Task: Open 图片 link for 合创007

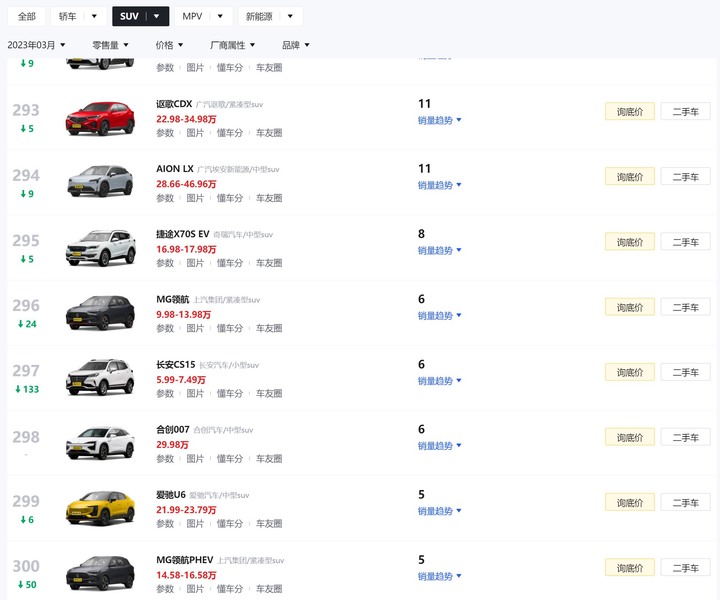Action: [x=195, y=459]
